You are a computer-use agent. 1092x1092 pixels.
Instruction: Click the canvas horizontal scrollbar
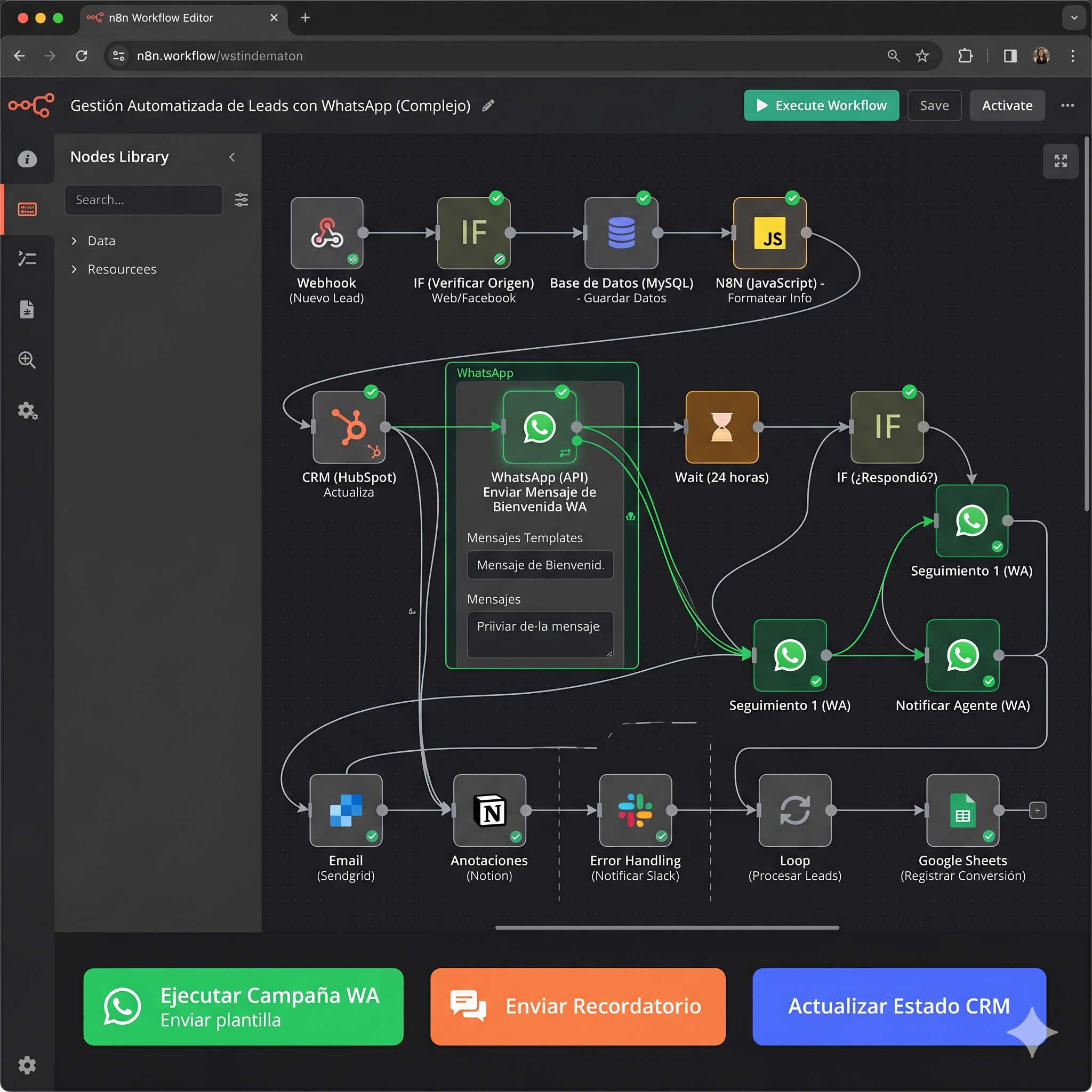pyautogui.click(x=667, y=928)
